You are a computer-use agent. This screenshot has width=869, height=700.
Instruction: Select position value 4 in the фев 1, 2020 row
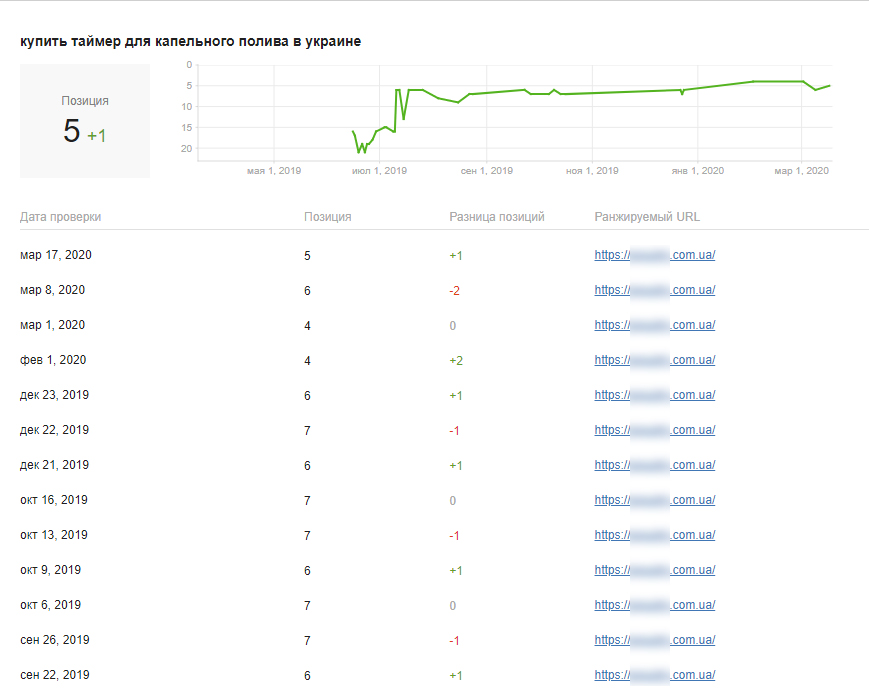tap(307, 360)
